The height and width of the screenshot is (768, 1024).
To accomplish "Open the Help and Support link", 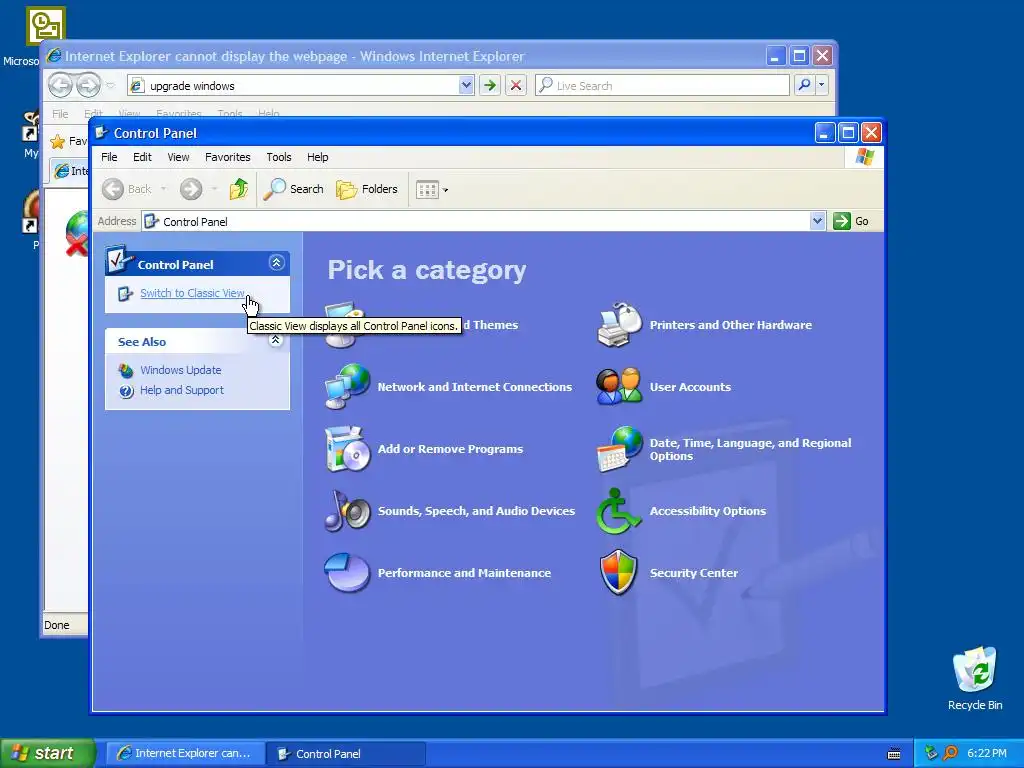I will click(x=182, y=391).
